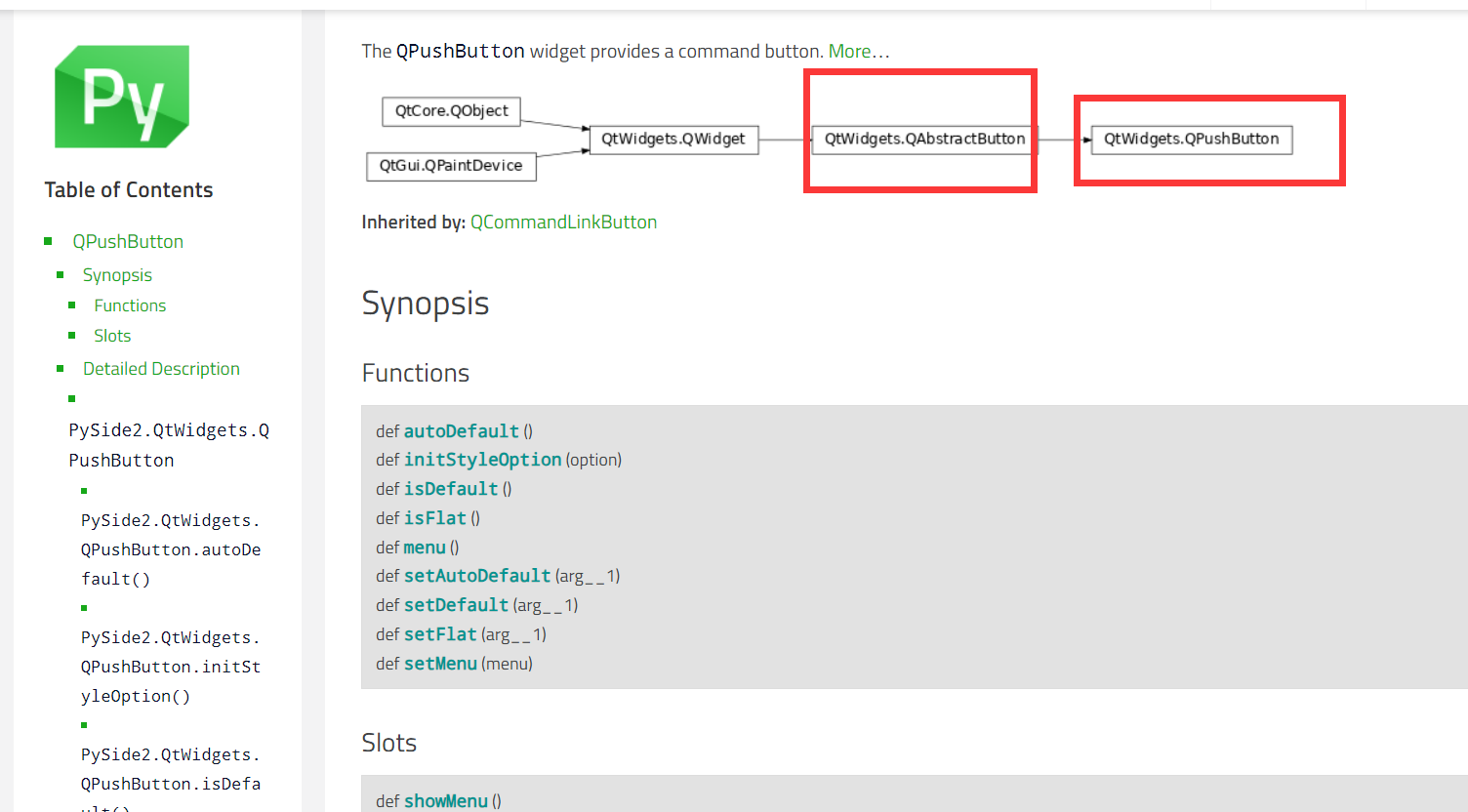The width and height of the screenshot is (1468, 812).
Task: Open the autoDefault function link
Action: tap(461, 431)
